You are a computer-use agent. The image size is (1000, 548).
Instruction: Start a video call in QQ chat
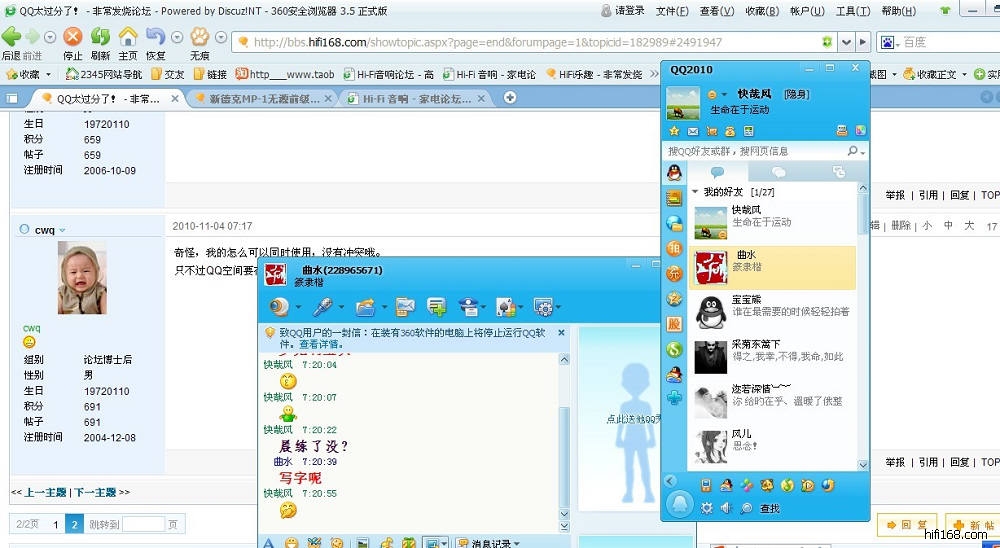pos(278,306)
